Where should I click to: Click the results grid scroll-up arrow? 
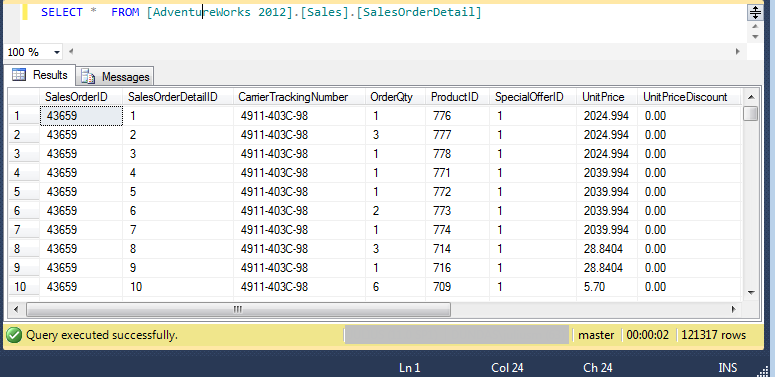click(751, 97)
